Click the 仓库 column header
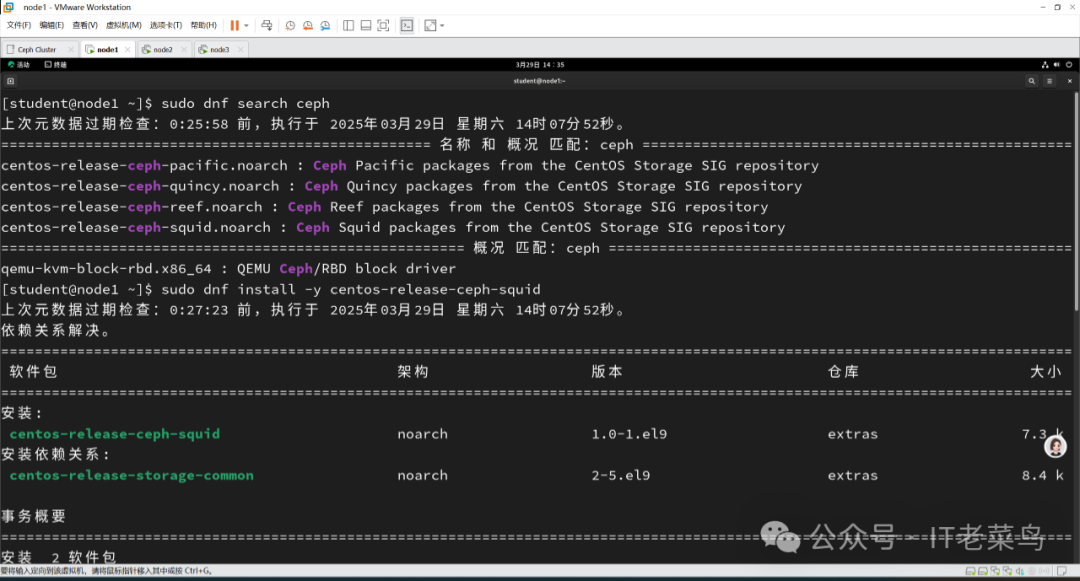Image resolution: width=1080 pixels, height=581 pixels. (x=843, y=372)
